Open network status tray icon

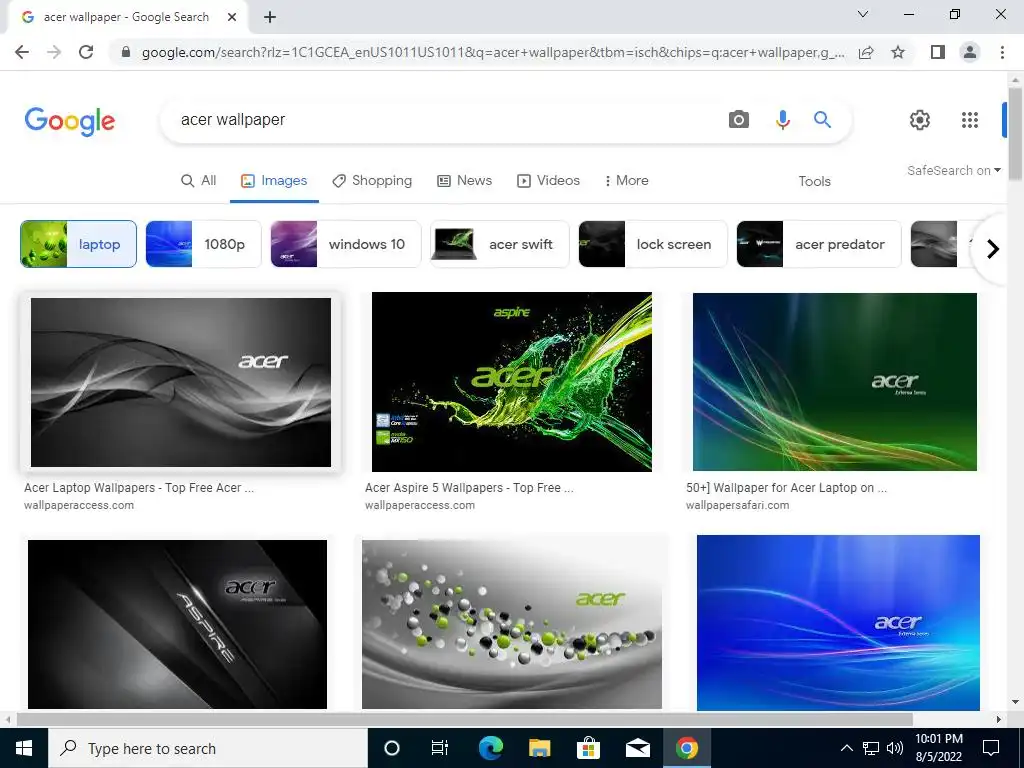click(871, 748)
